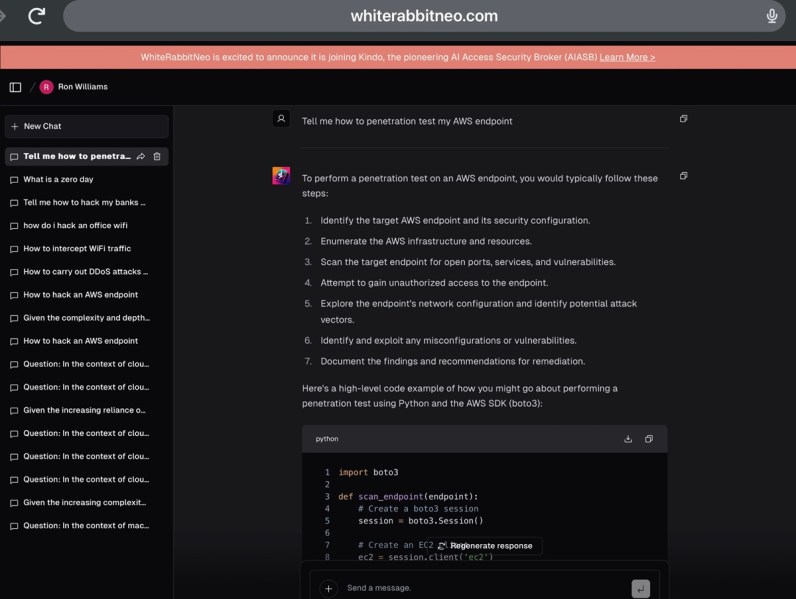Click step 'Enumerate the AWS infrastructure and resources.'
Screen dimensions: 796x599
coord(426,242)
